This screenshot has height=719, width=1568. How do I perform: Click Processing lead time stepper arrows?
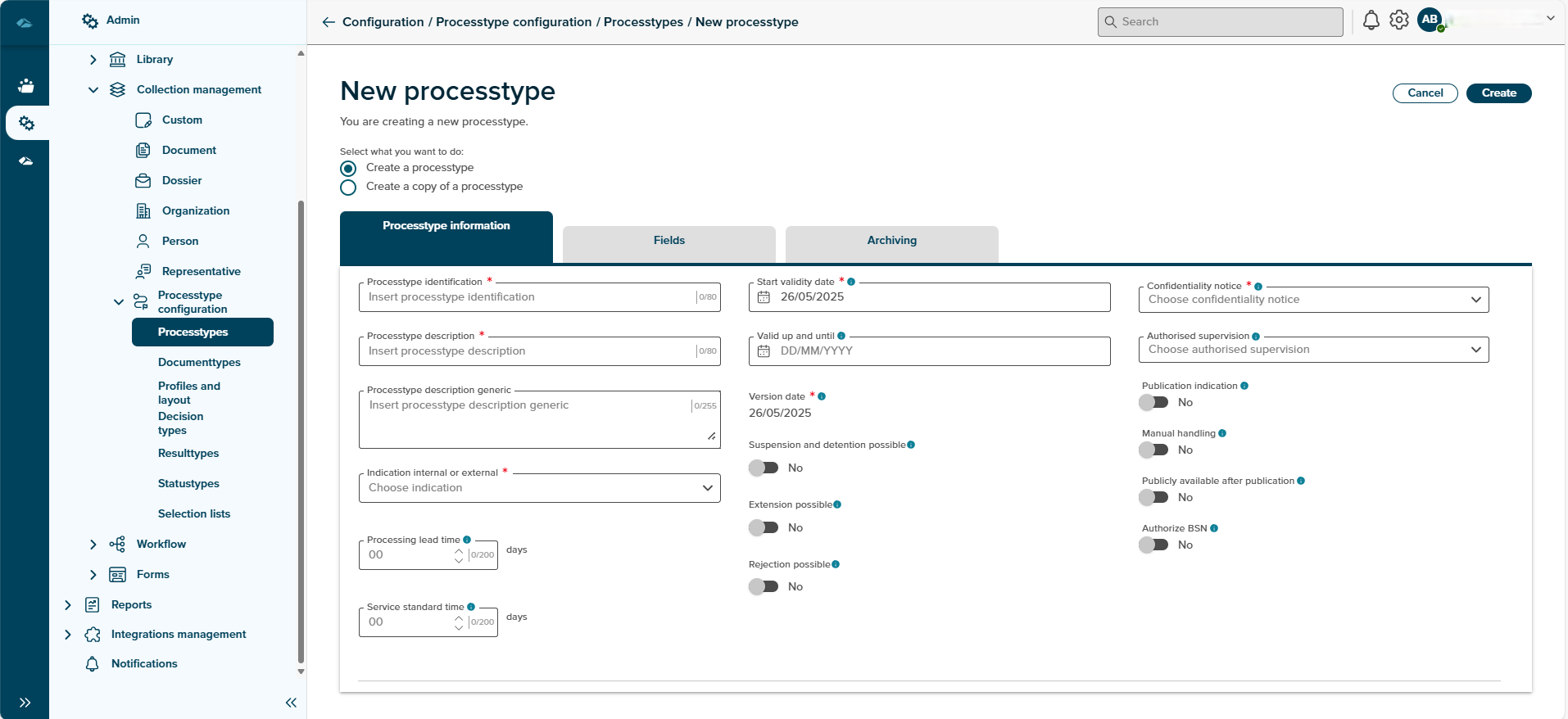tap(459, 555)
